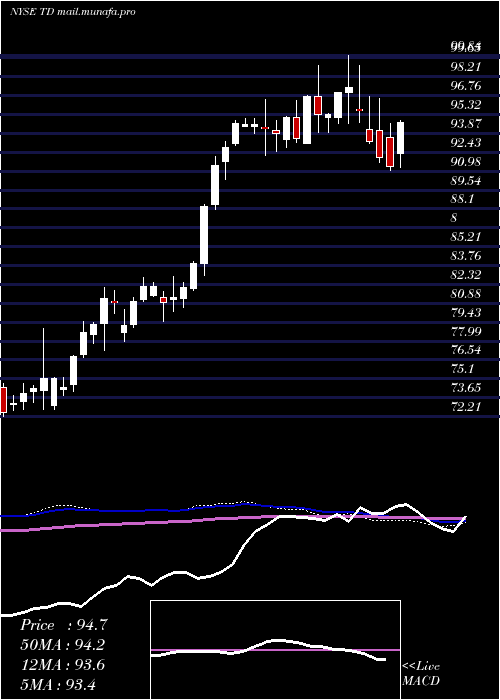The image size is (500, 700).
Task: Select the 79.43 price axis label
Action: [467, 313]
